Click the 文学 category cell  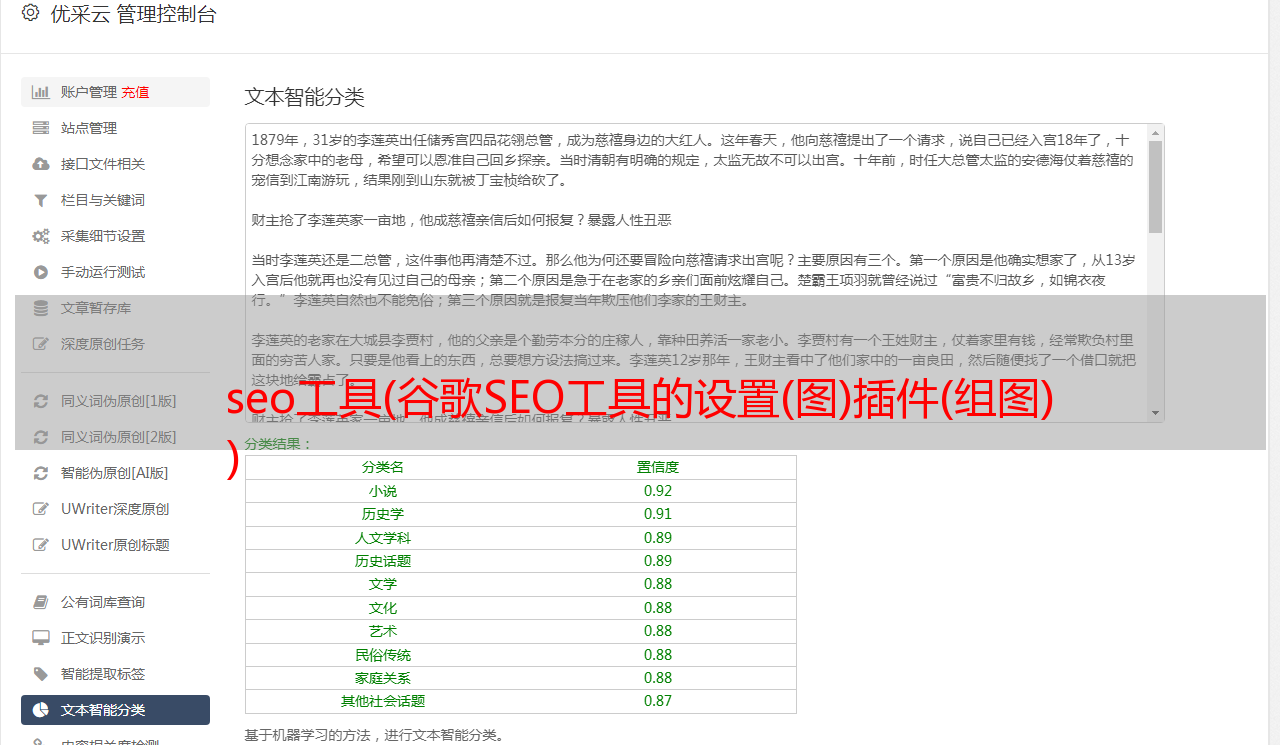point(383,584)
